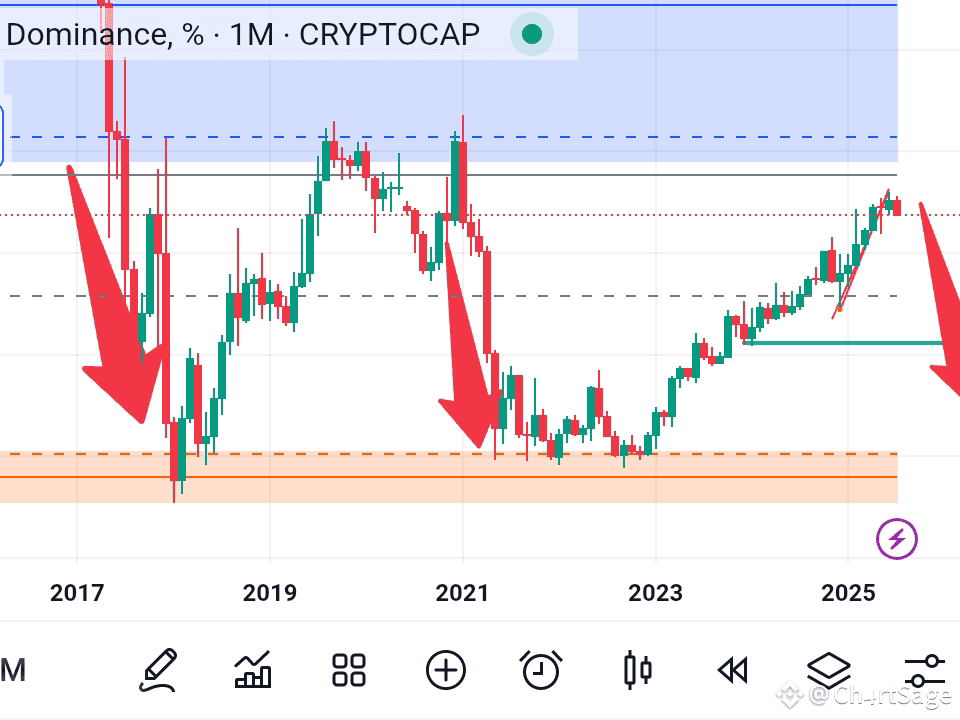Image resolution: width=960 pixels, height=720 pixels.
Task: Open the layout grid of four squares
Action: coord(349,670)
